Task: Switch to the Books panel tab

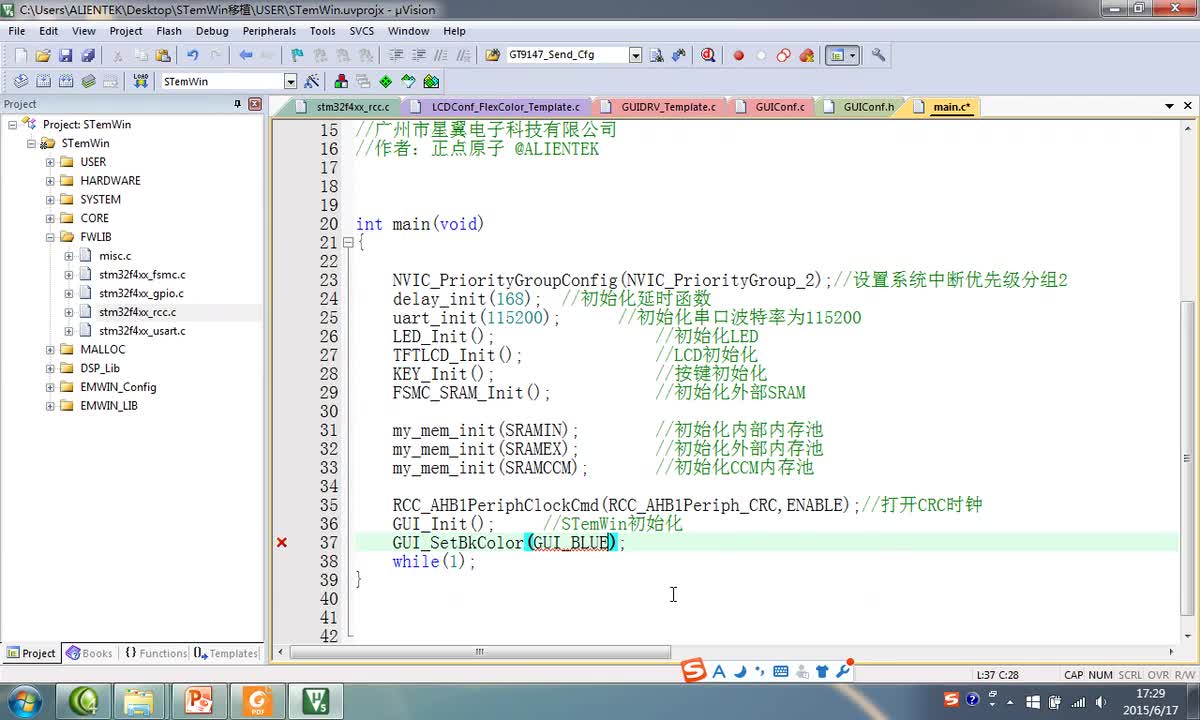Action: point(89,653)
